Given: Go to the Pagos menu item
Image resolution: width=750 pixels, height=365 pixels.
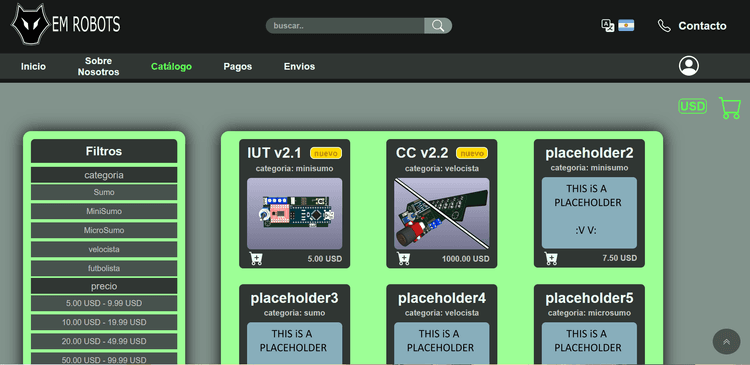Looking at the screenshot, I should 237,66.
